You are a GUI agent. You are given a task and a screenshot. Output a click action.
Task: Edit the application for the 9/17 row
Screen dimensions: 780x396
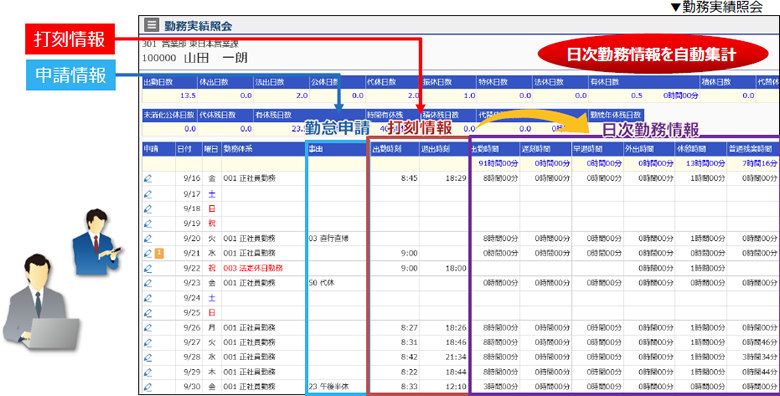click(x=148, y=194)
